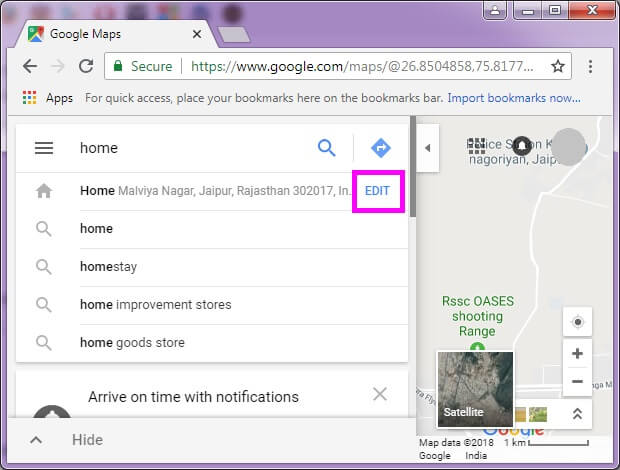Show your location with the target icon
The height and width of the screenshot is (470, 620).
click(577, 322)
